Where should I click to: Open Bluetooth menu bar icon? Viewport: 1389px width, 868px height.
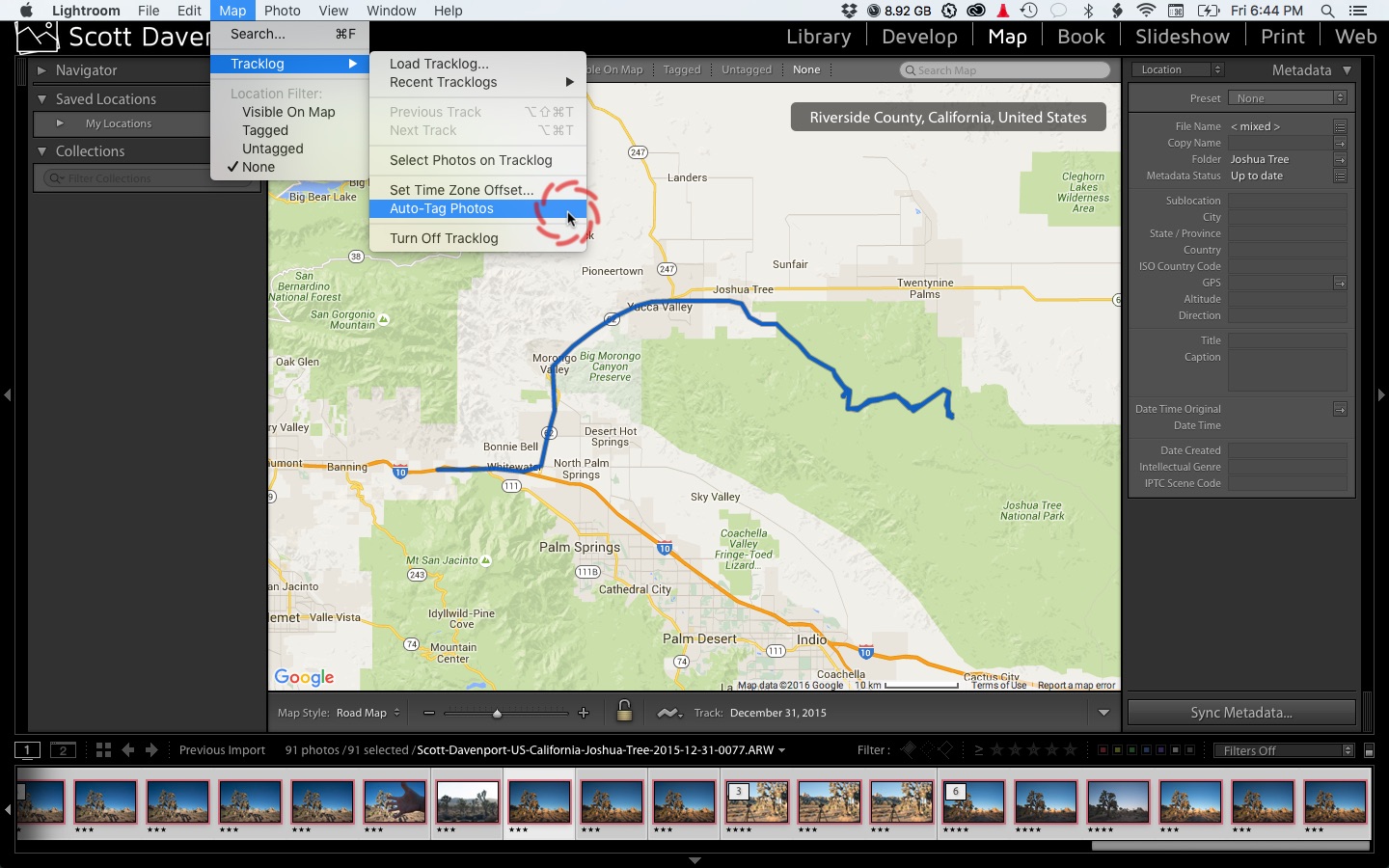[1088, 11]
